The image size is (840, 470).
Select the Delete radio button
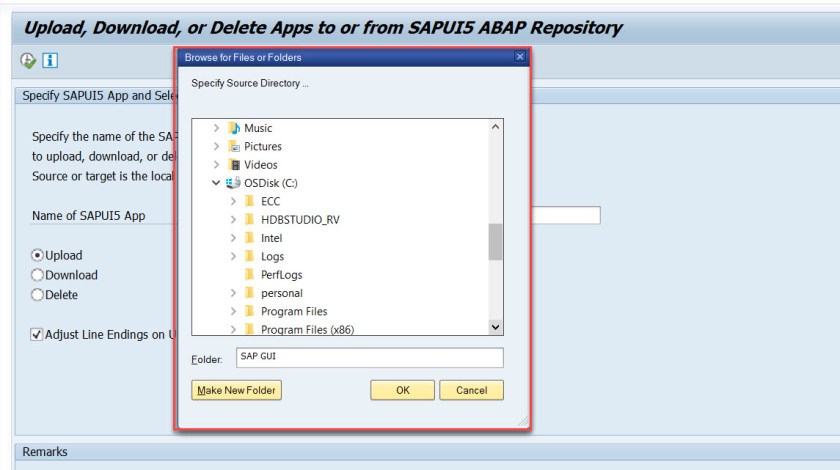(x=38, y=295)
